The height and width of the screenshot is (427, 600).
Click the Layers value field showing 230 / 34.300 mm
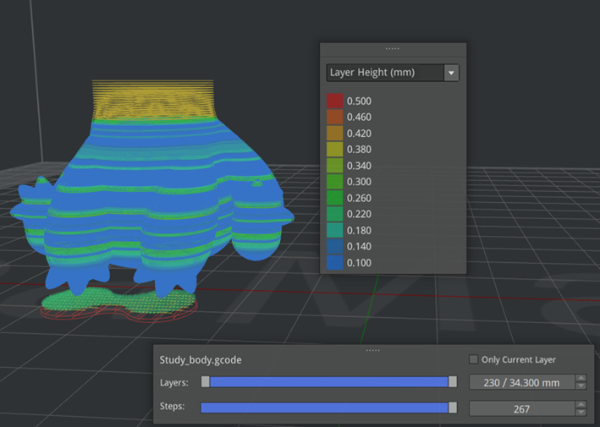tap(520, 382)
